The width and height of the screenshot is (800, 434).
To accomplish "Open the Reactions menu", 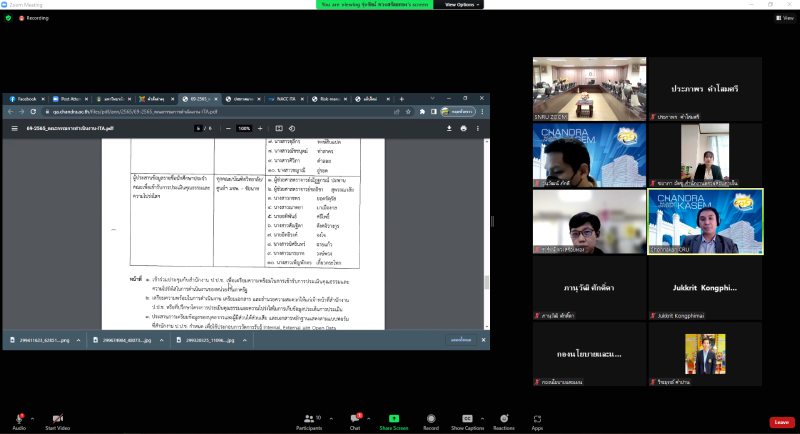I will (x=504, y=418).
